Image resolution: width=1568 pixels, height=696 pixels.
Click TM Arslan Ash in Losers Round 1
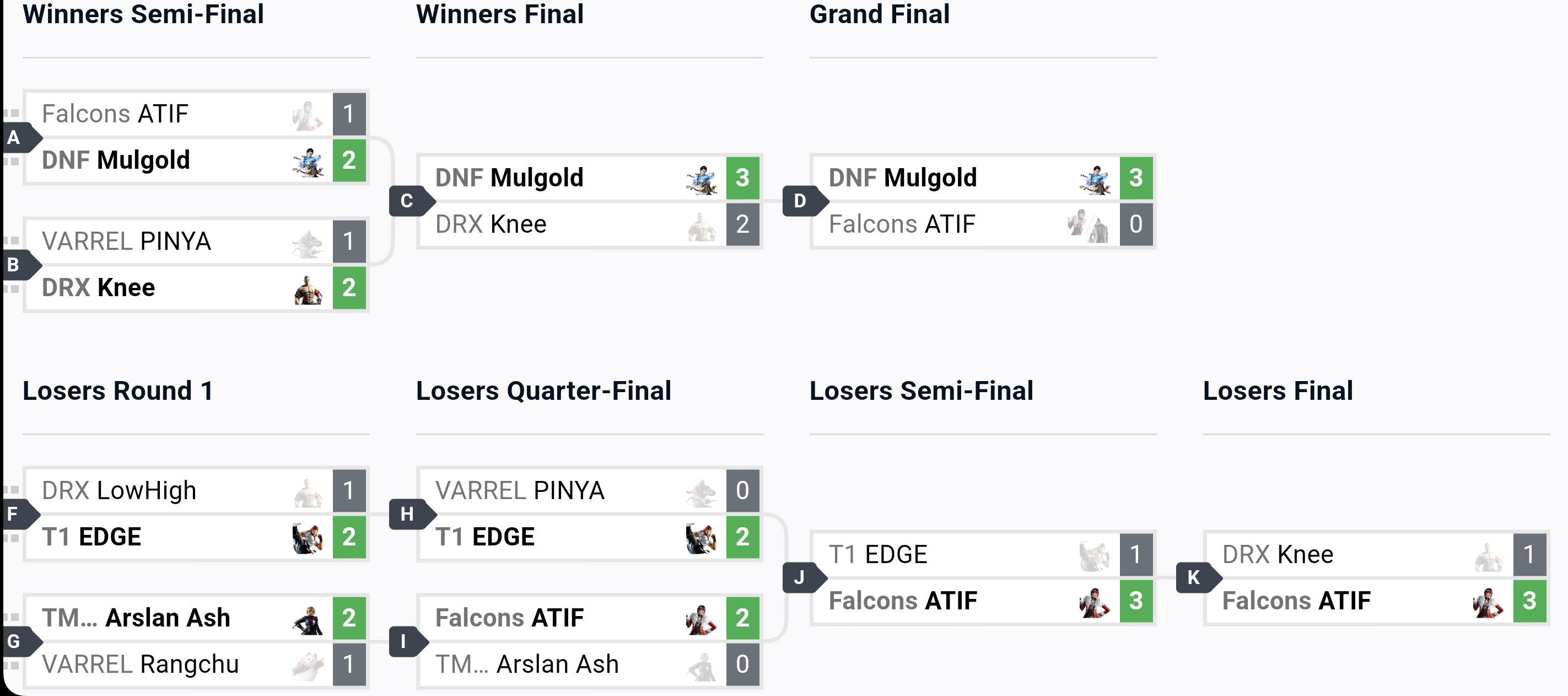coord(136,618)
